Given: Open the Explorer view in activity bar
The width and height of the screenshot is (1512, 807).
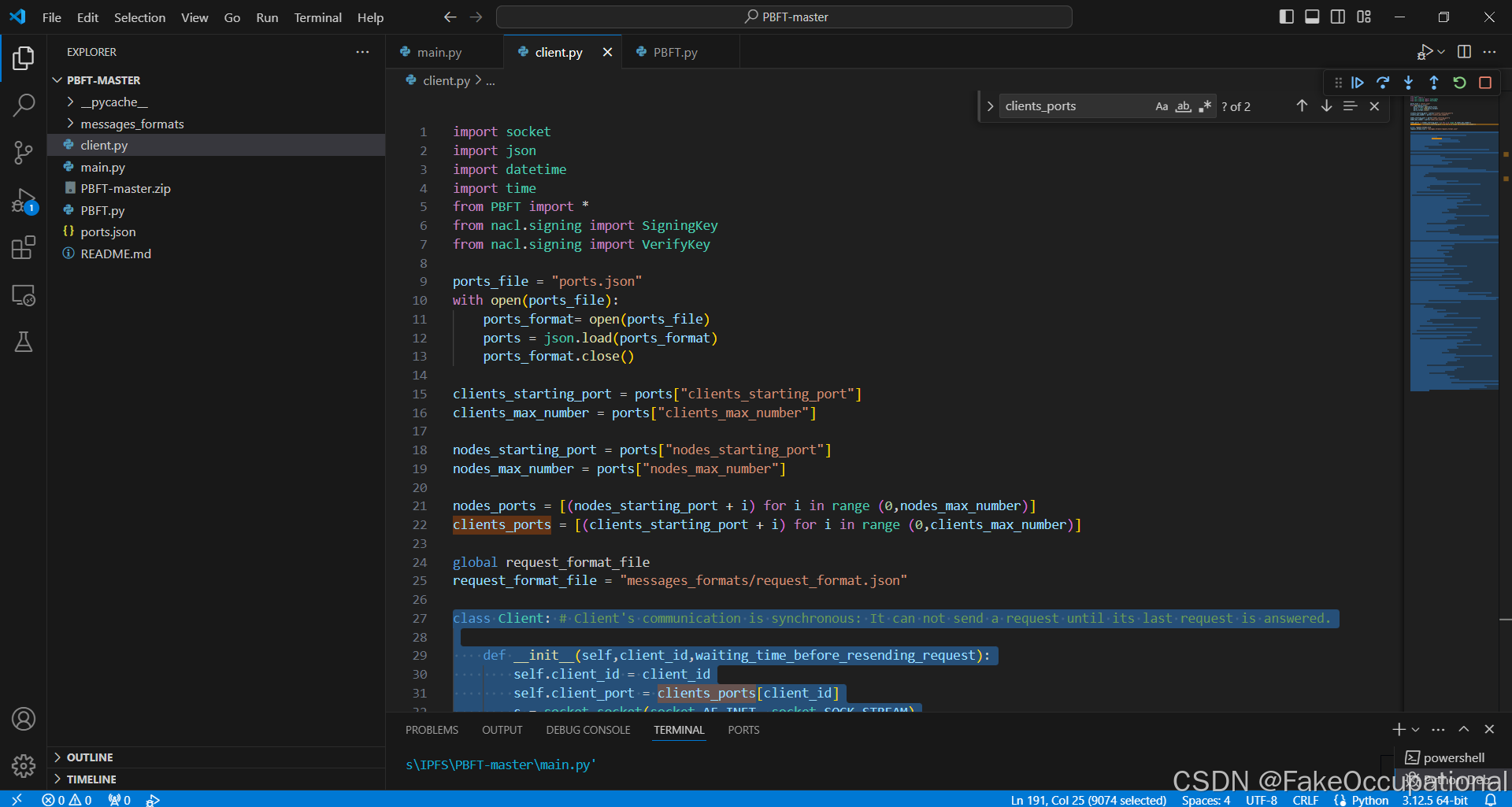Looking at the screenshot, I should [x=24, y=57].
